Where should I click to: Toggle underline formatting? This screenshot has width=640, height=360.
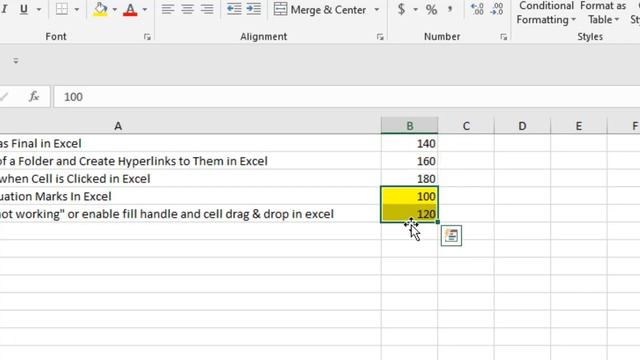click(24, 9)
